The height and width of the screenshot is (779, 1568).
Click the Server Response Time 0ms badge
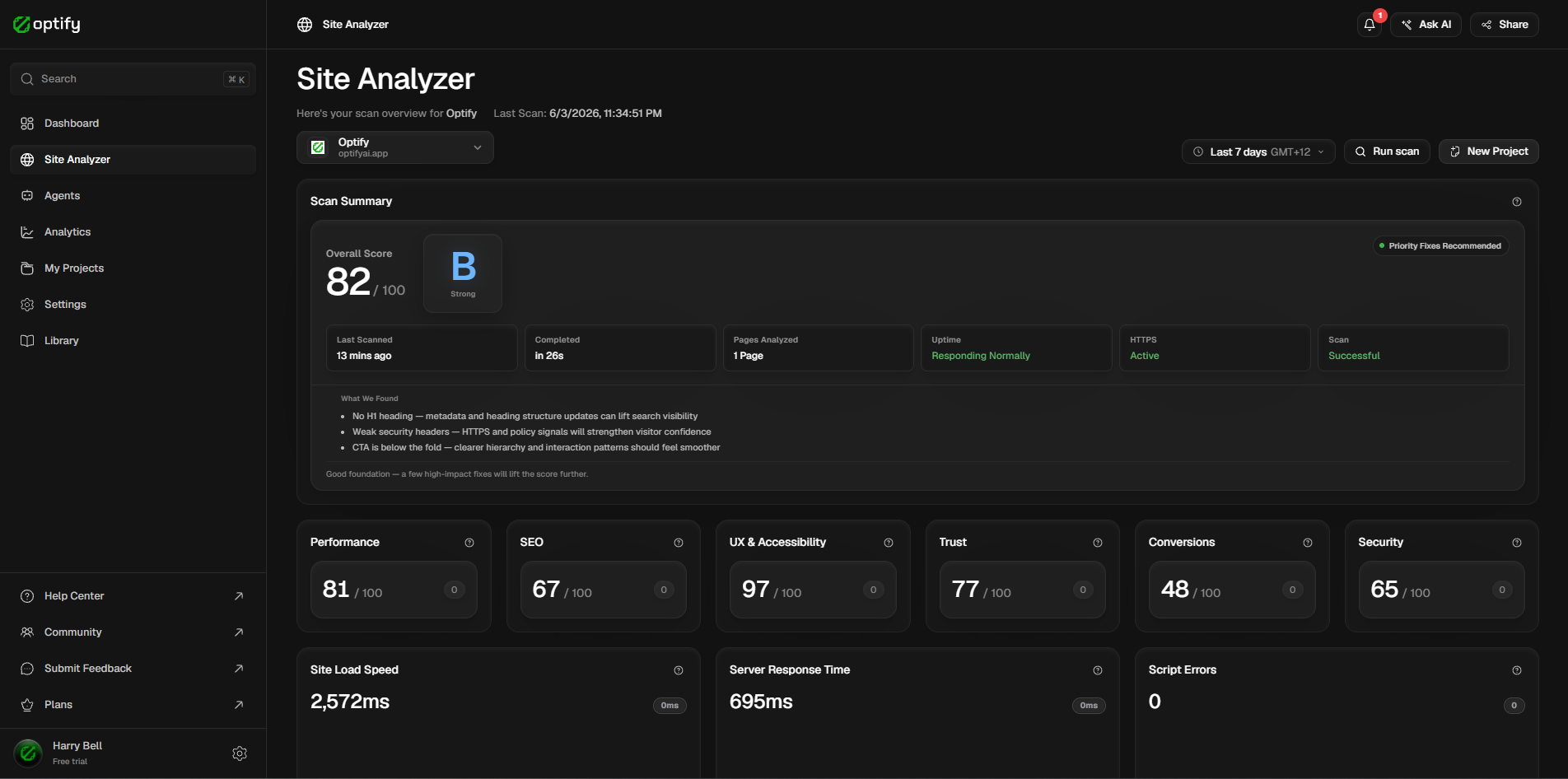pyautogui.click(x=1089, y=706)
